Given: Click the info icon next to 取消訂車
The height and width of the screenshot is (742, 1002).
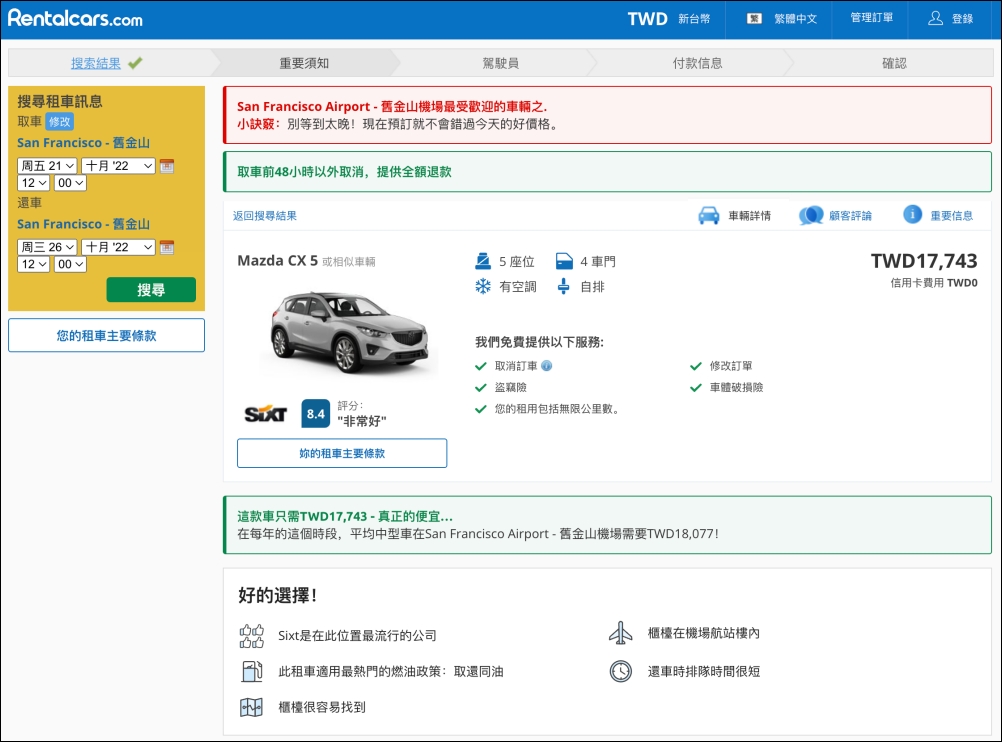Looking at the screenshot, I should pyautogui.click(x=546, y=366).
